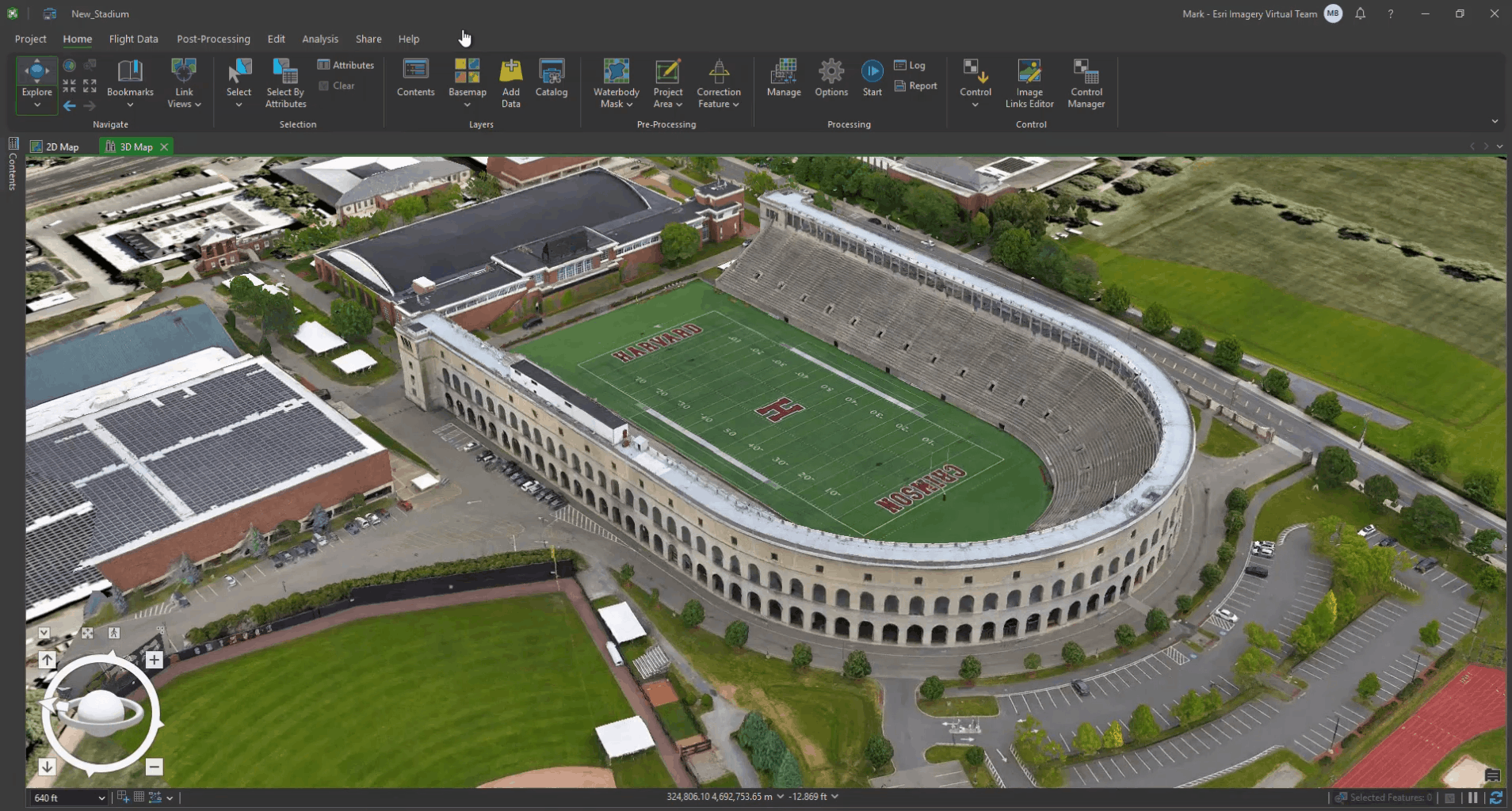Click the Control points icon
This screenshot has width=1512, height=811.
click(976, 71)
